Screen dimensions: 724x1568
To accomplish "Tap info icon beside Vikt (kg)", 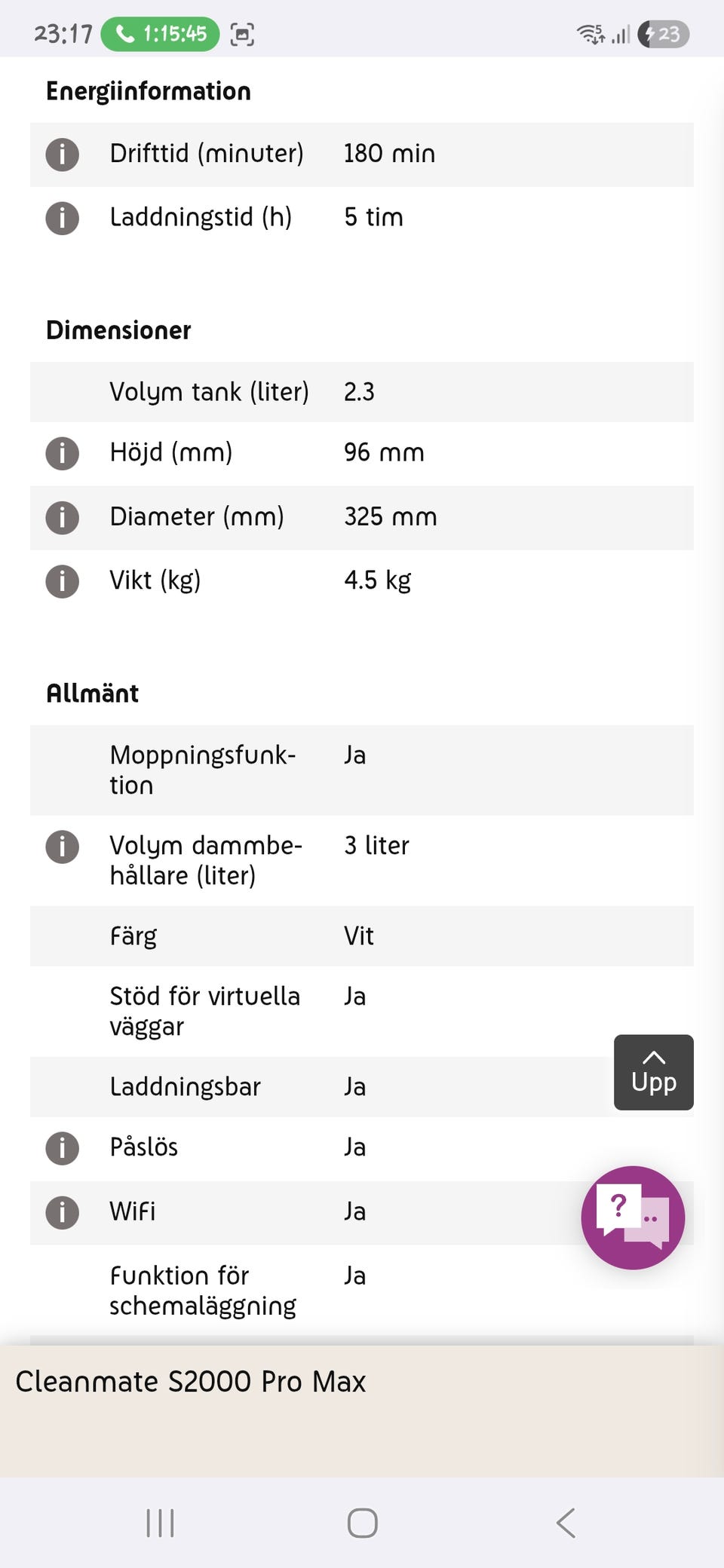I will click(63, 581).
